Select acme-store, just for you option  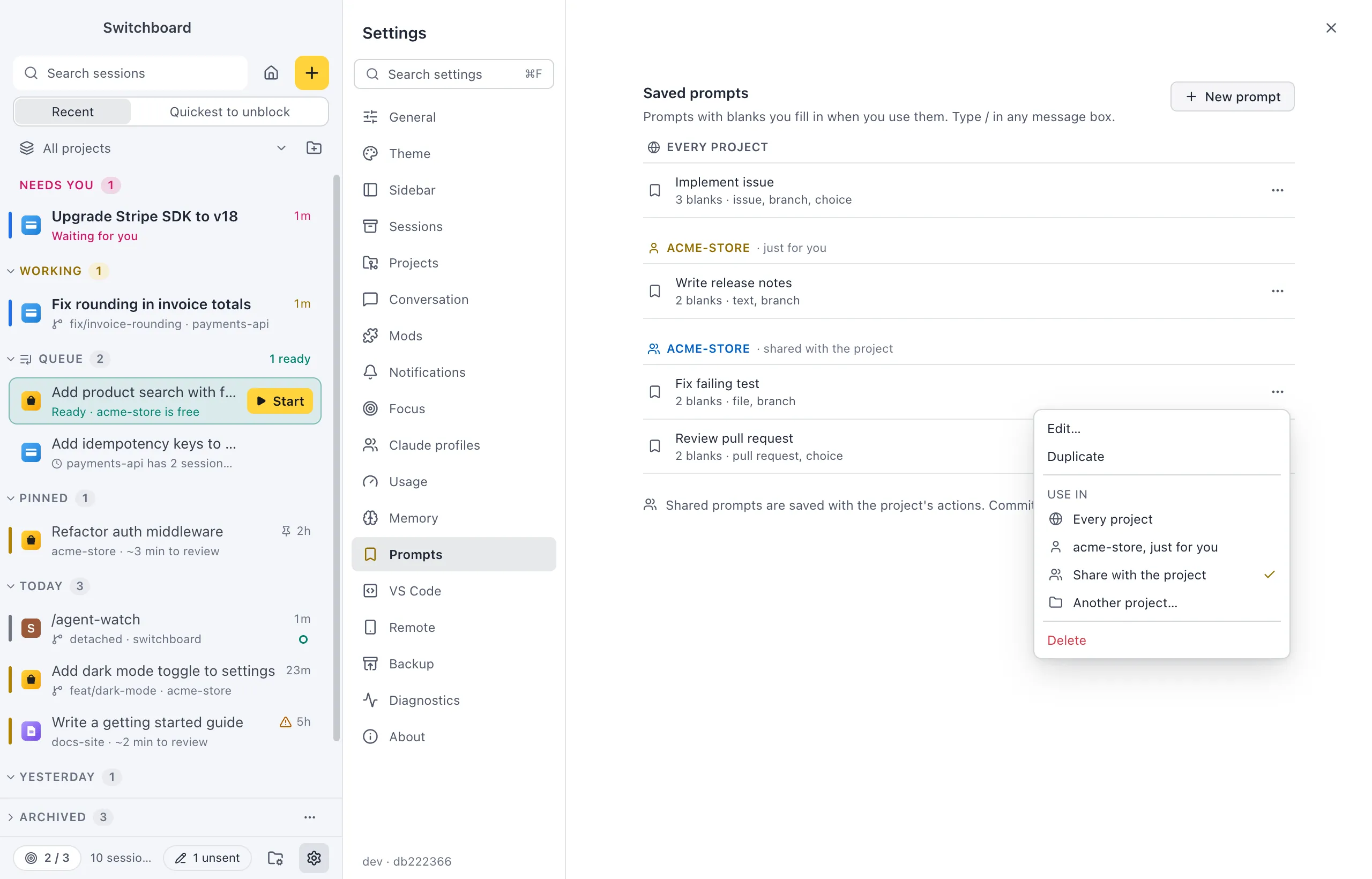[1161, 547]
